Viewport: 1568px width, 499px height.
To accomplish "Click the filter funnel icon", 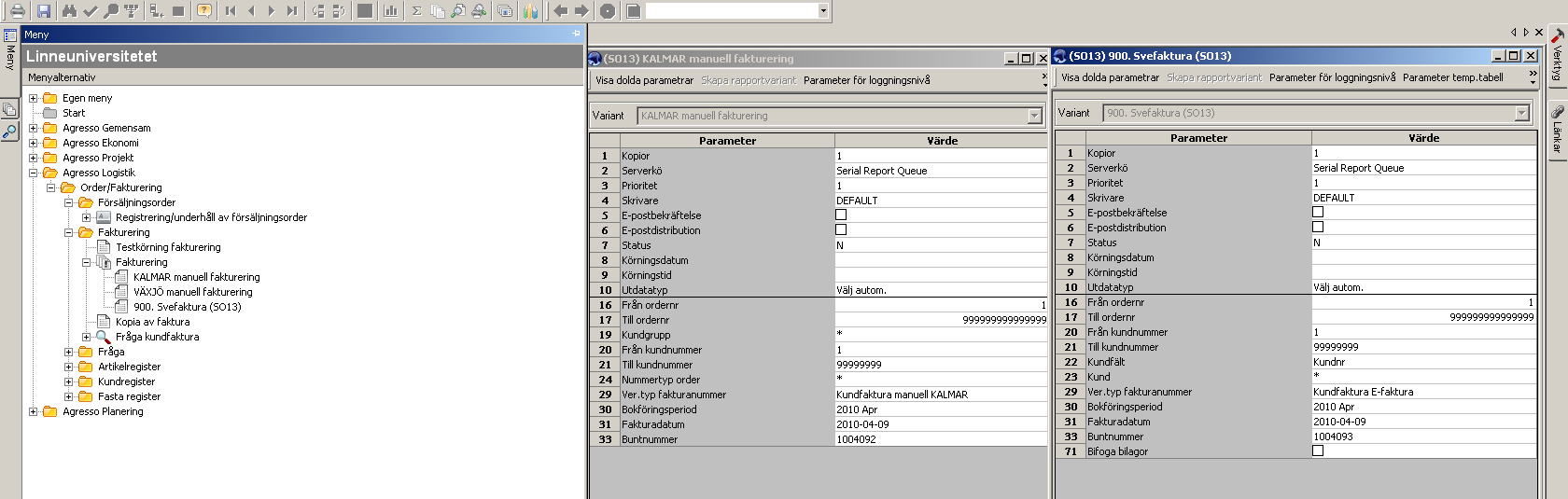I will point(131,11).
